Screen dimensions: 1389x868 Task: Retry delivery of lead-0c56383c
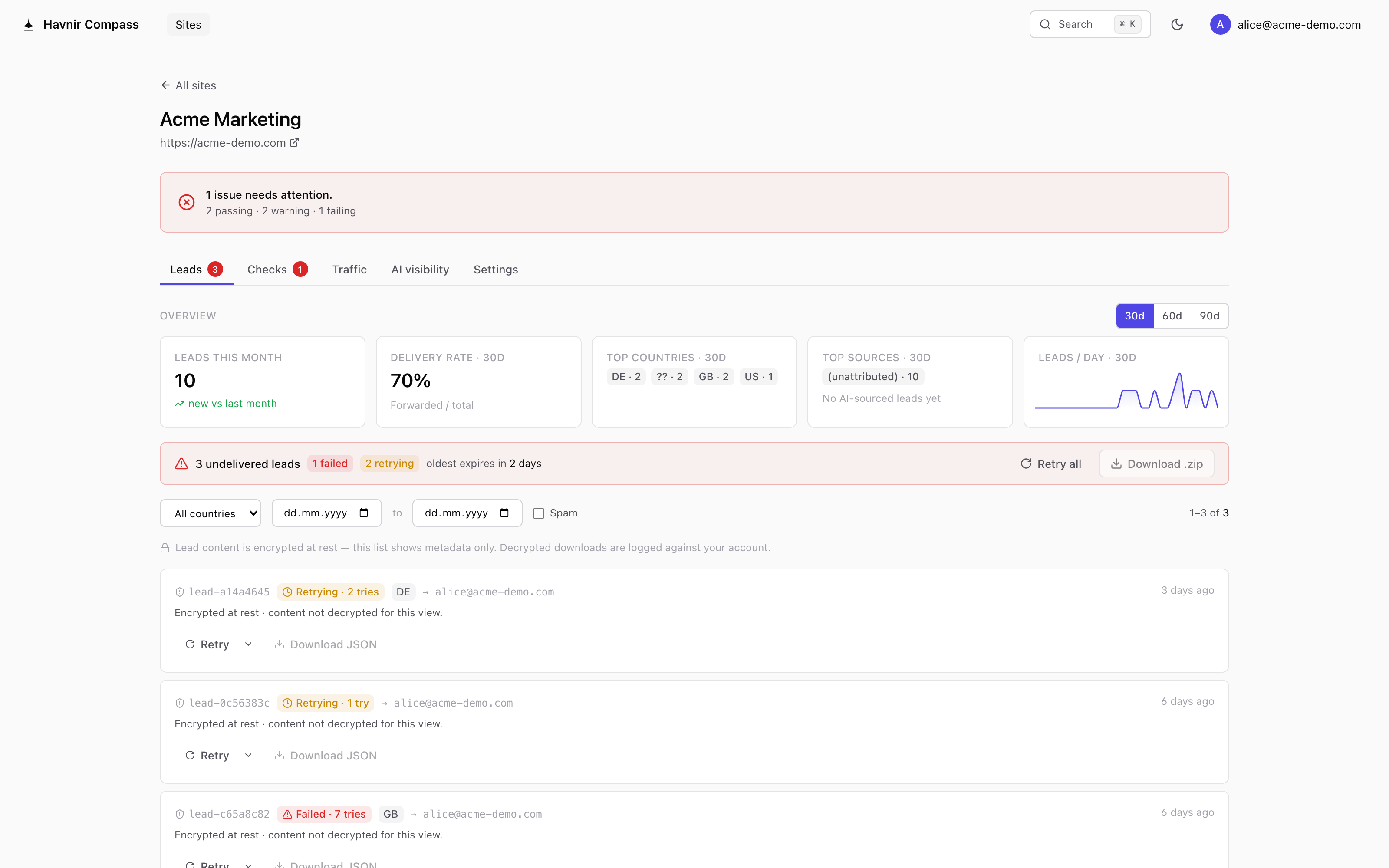[x=207, y=756]
